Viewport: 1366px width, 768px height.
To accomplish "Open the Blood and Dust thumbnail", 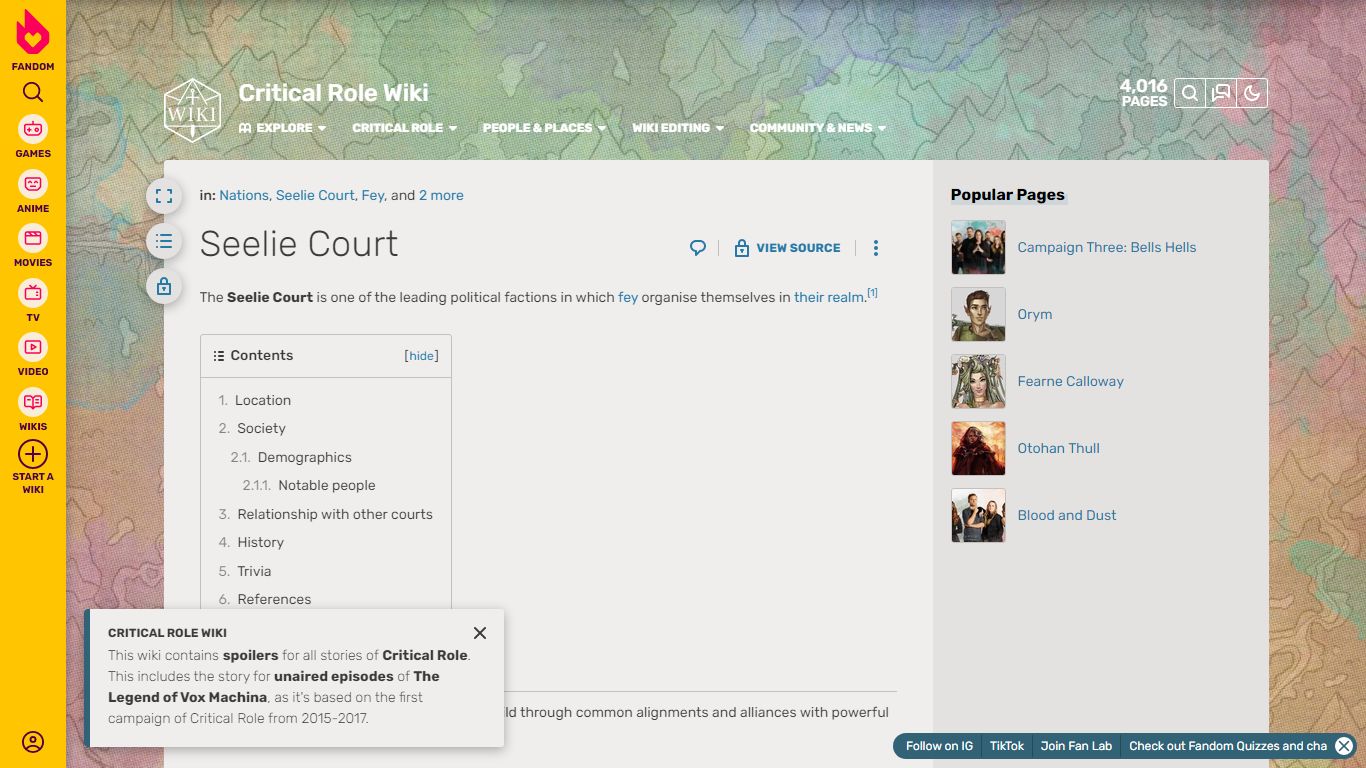I will click(x=978, y=516).
